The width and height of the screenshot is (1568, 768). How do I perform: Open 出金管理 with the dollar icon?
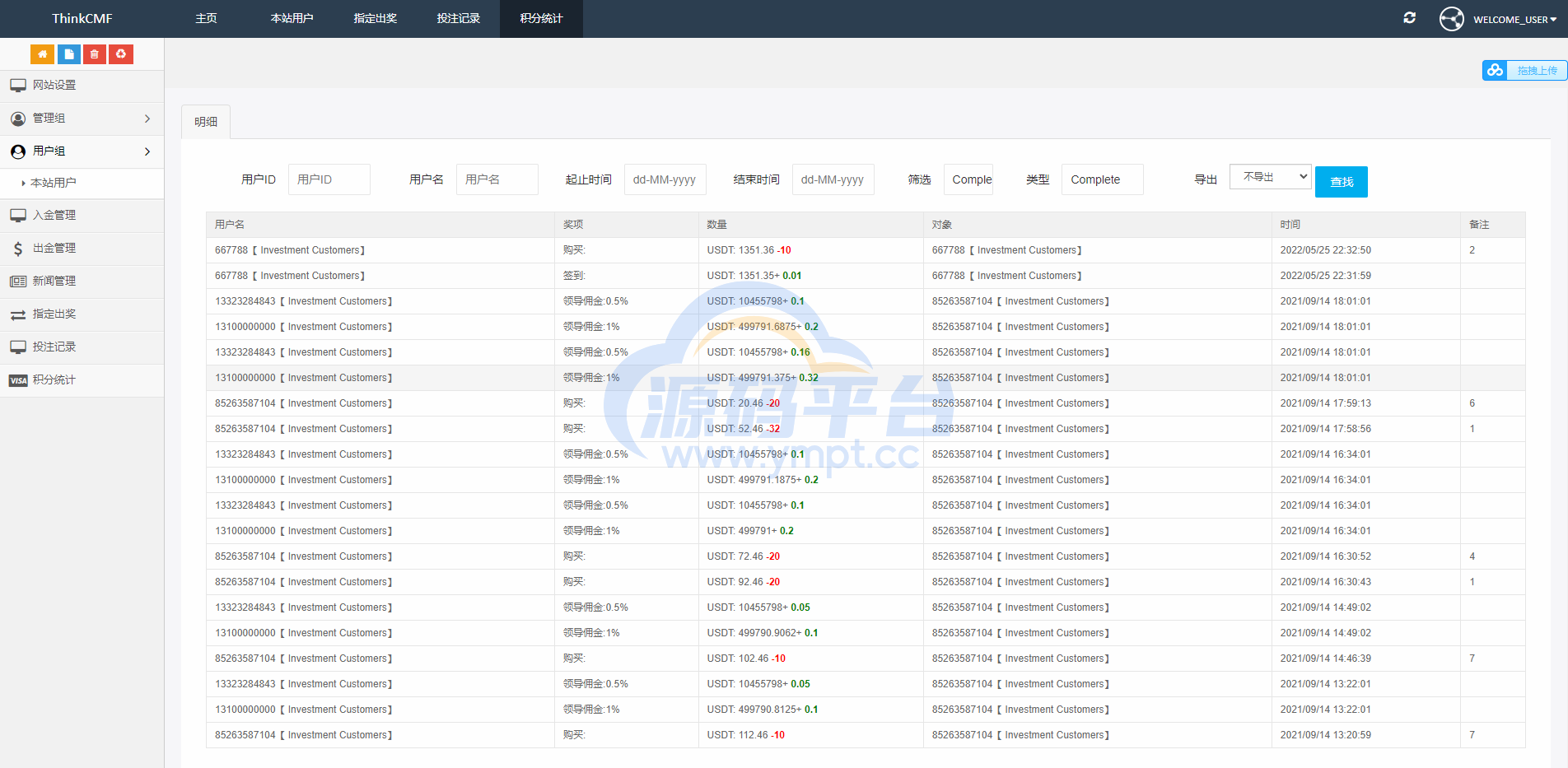[x=54, y=248]
